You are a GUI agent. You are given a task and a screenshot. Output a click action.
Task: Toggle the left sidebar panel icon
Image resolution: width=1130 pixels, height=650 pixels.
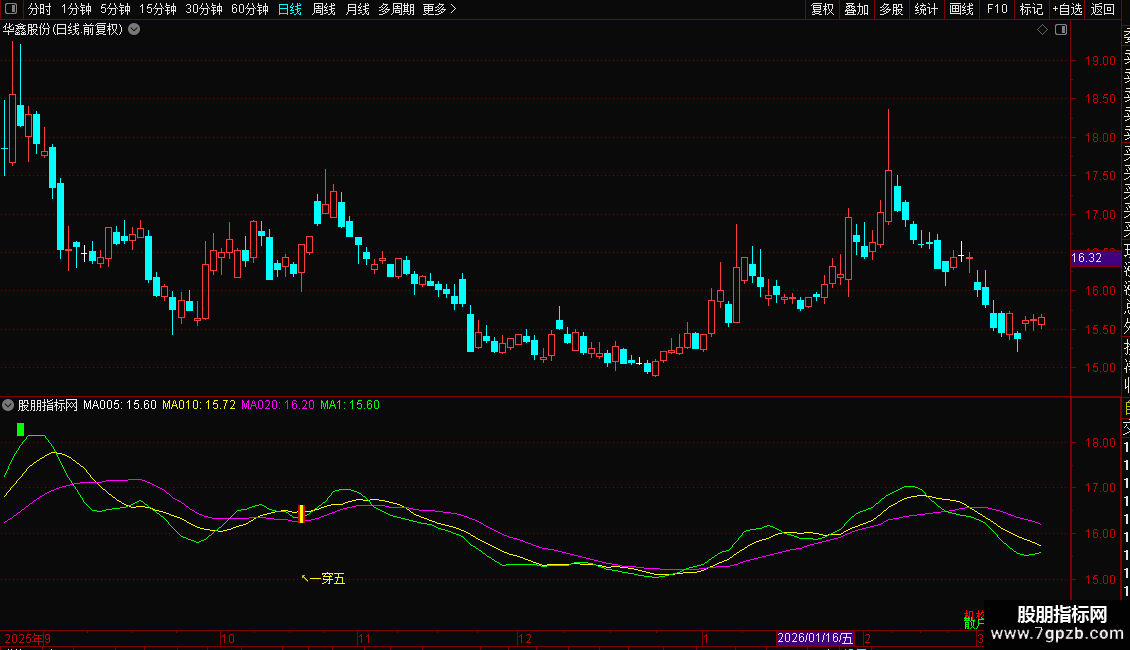[x=11, y=9]
